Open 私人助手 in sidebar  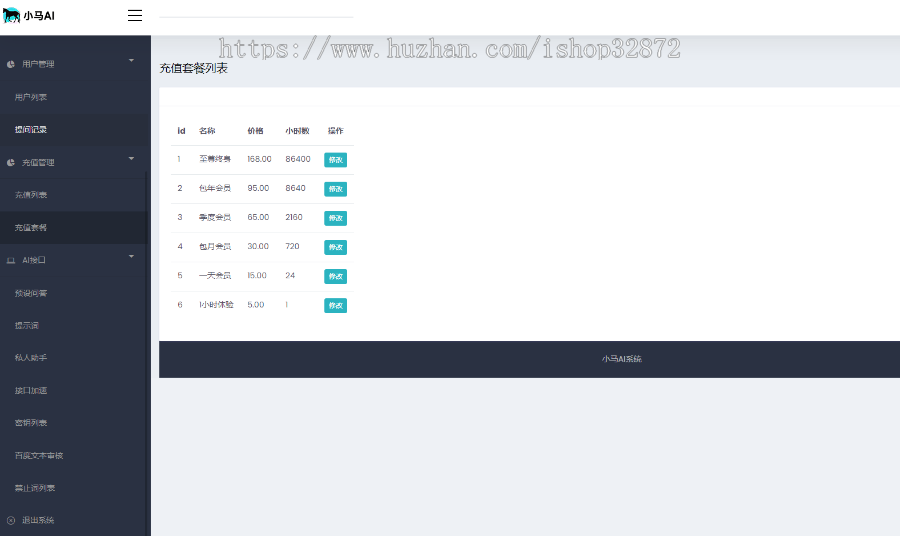click(31, 358)
